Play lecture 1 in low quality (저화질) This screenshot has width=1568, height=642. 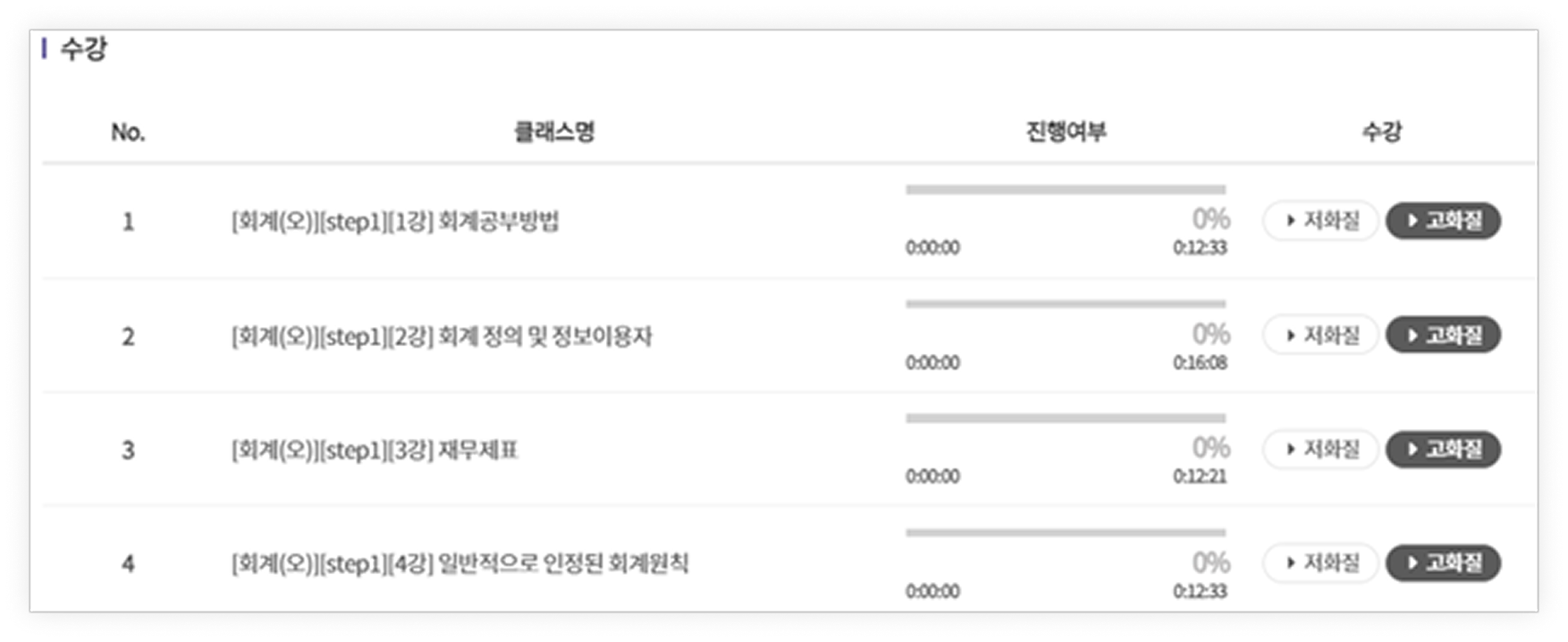point(1320,221)
